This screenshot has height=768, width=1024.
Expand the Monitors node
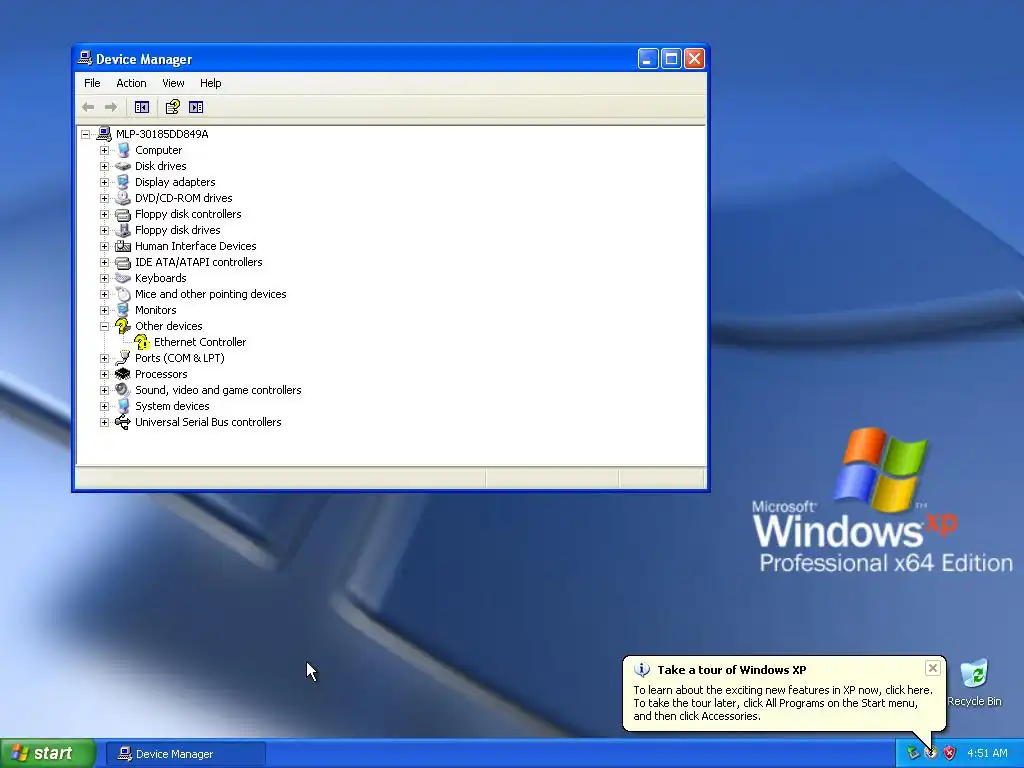tap(104, 310)
